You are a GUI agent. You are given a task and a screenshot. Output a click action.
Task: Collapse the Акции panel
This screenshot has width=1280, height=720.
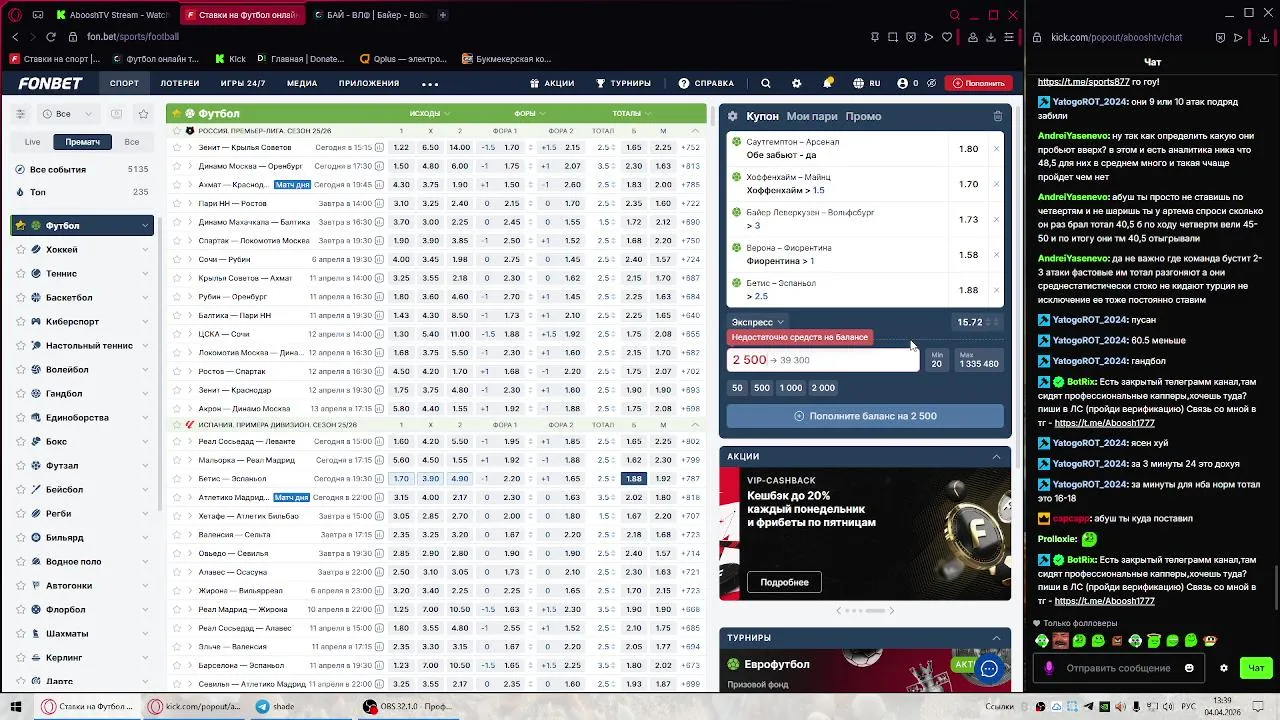[996, 456]
